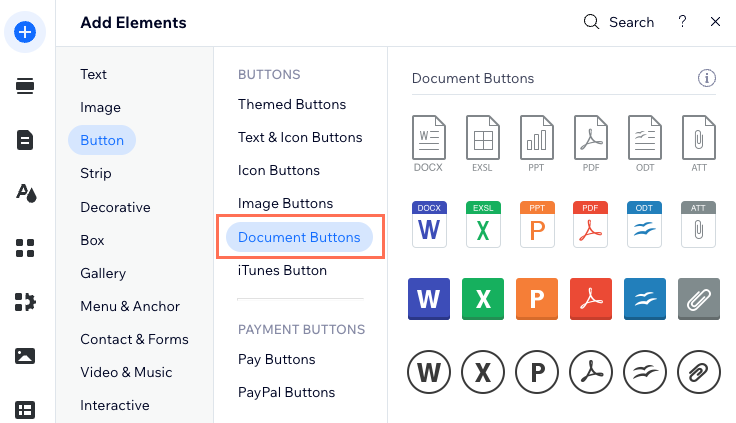Open the puzzle-piece integrations icon in sidebar
This screenshot has width=736, height=423.
tap(25, 302)
